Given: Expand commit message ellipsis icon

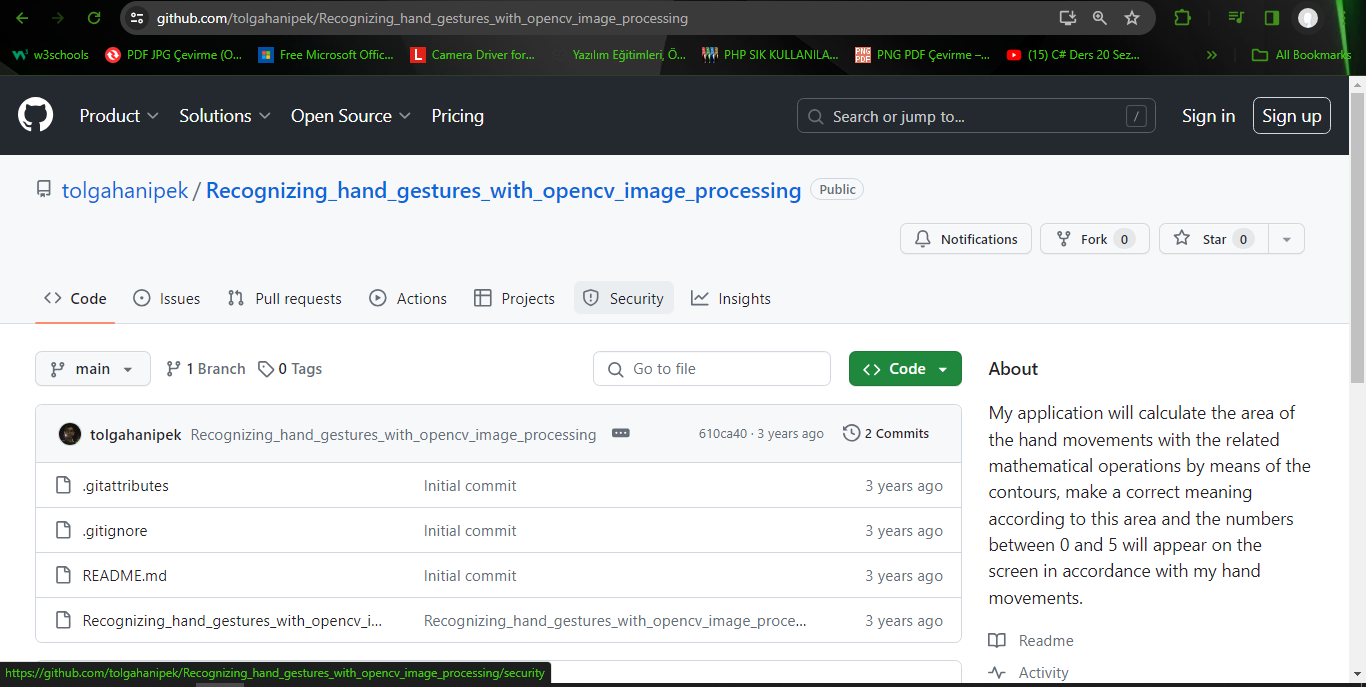Looking at the screenshot, I should pos(620,434).
